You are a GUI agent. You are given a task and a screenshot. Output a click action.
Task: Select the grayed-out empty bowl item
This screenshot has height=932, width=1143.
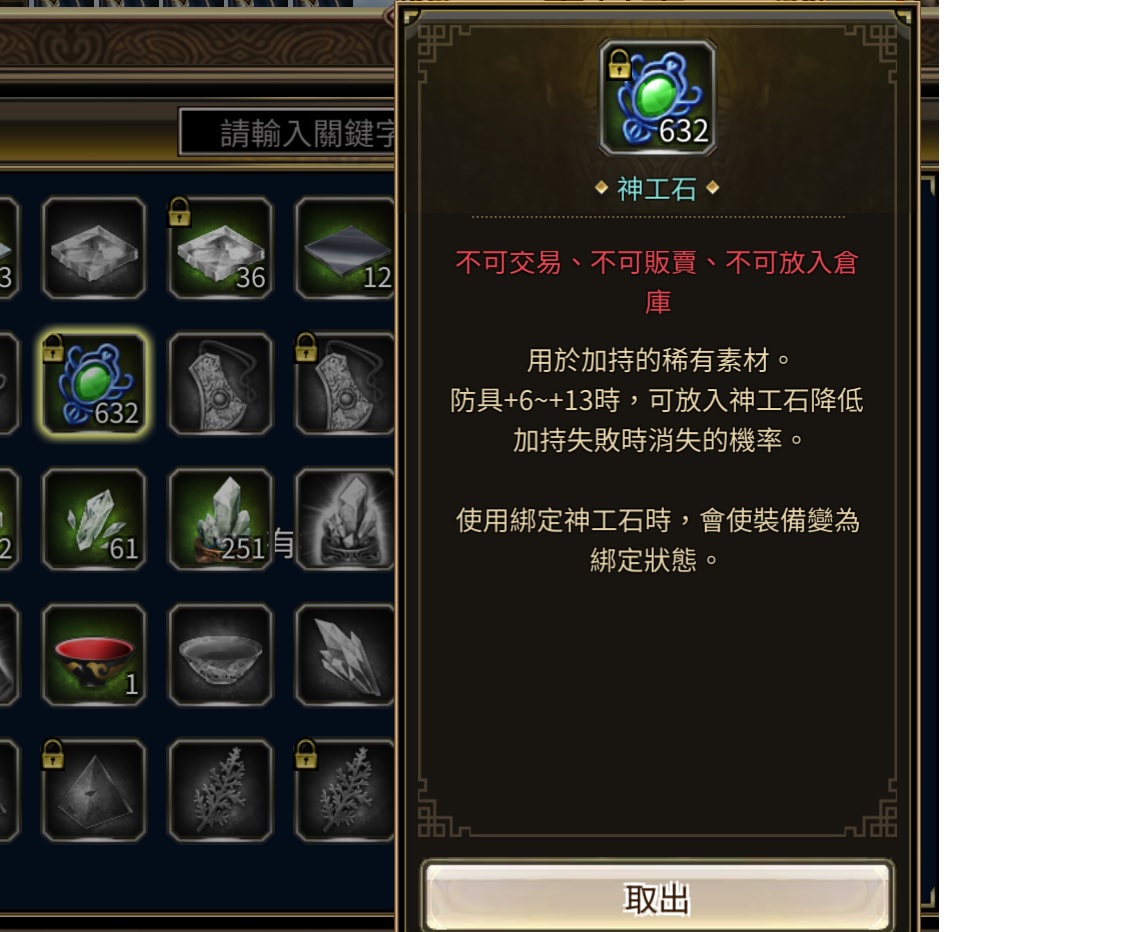tap(220, 654)
